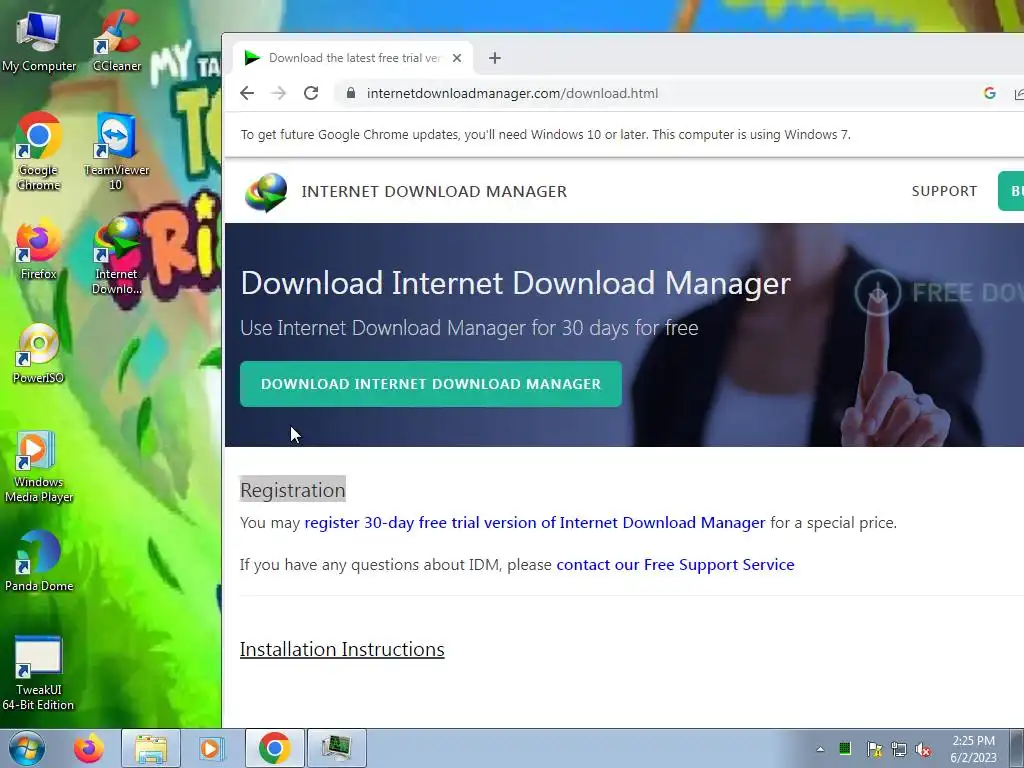Close the IDM download tab

(x=457, y=58)
